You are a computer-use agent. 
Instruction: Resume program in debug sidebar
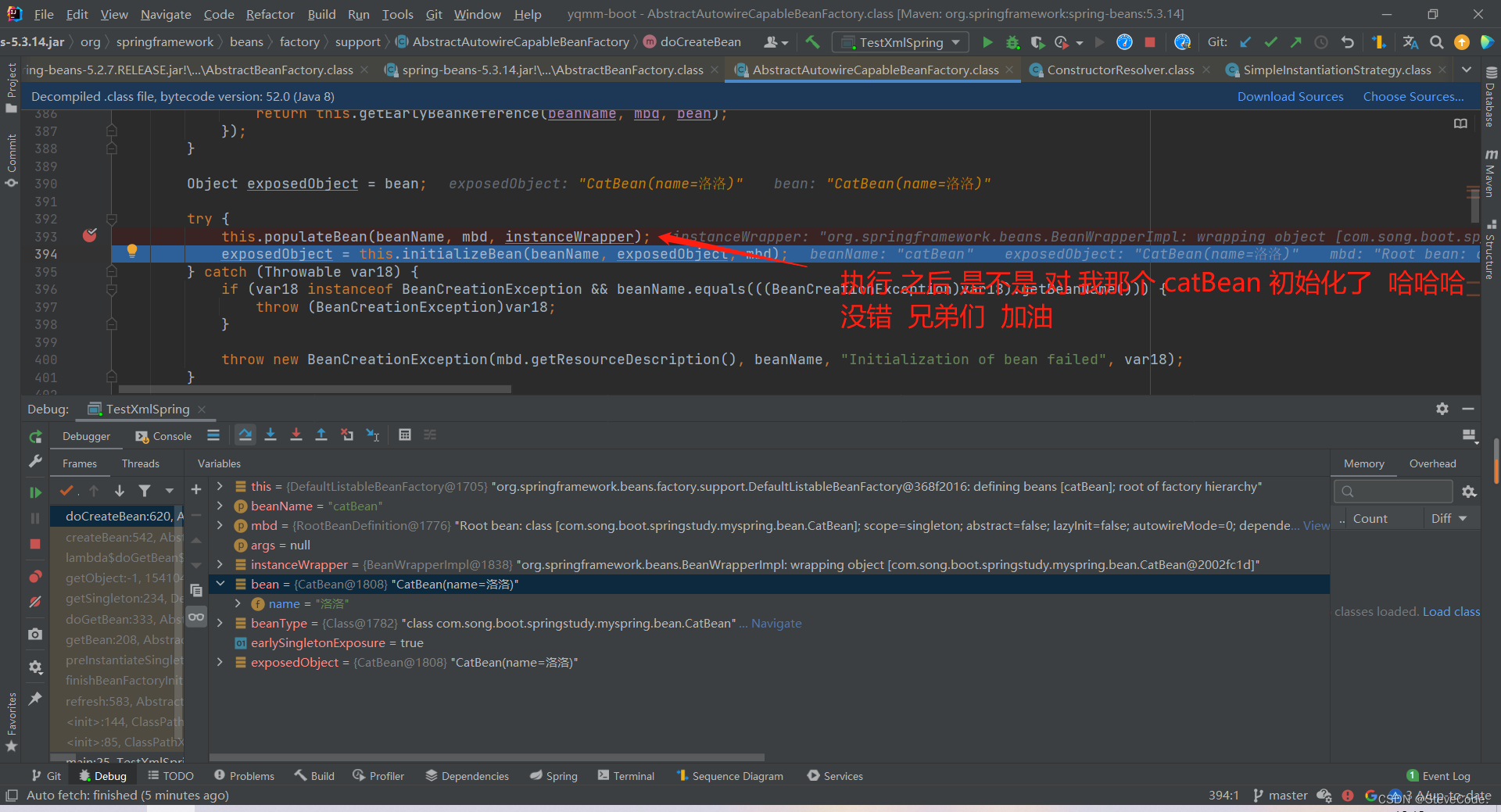(x=35, y=492)
